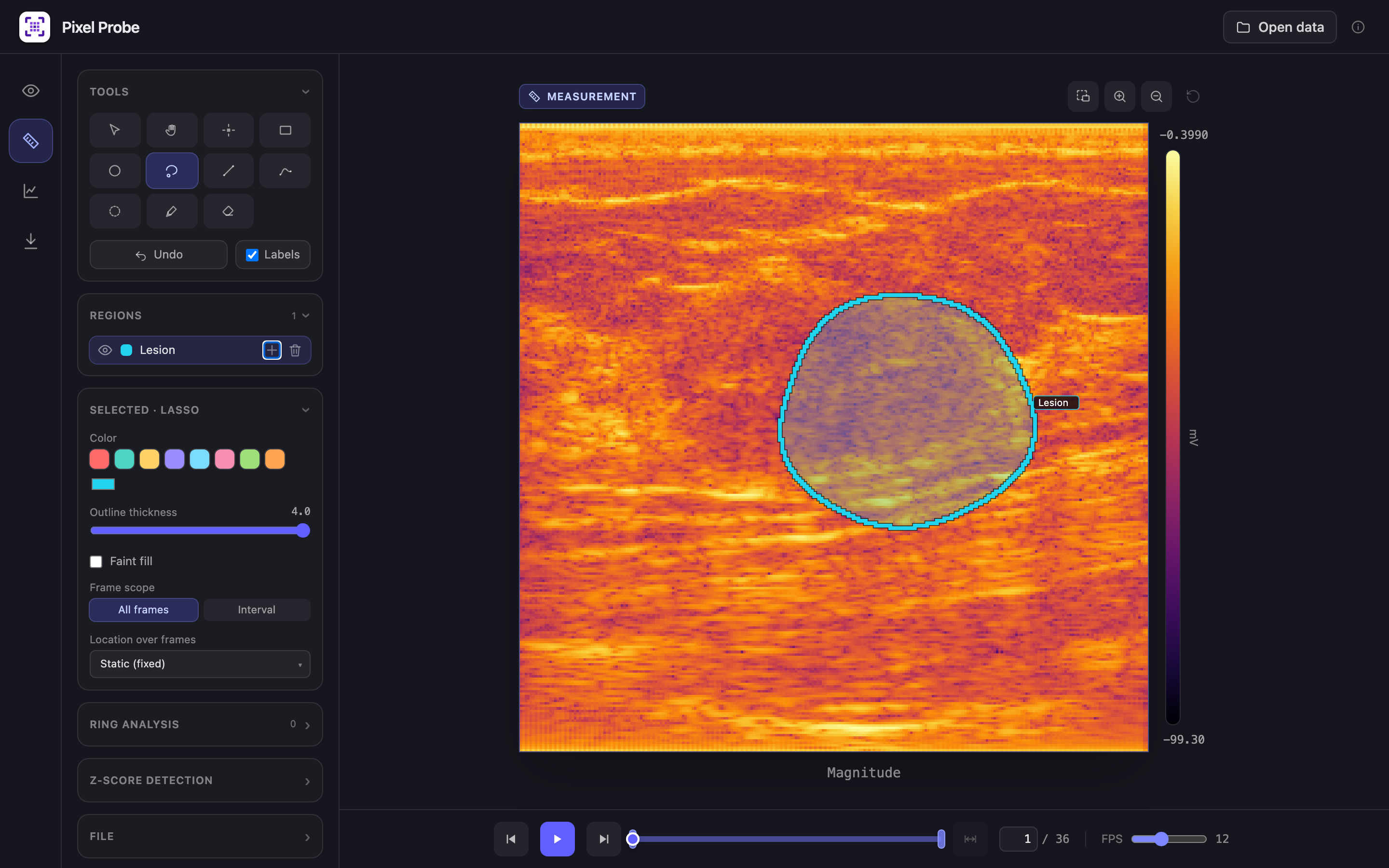Select the rectangle region tool
This screenshot has width=1389, height=868.
[x=285, y=130]
